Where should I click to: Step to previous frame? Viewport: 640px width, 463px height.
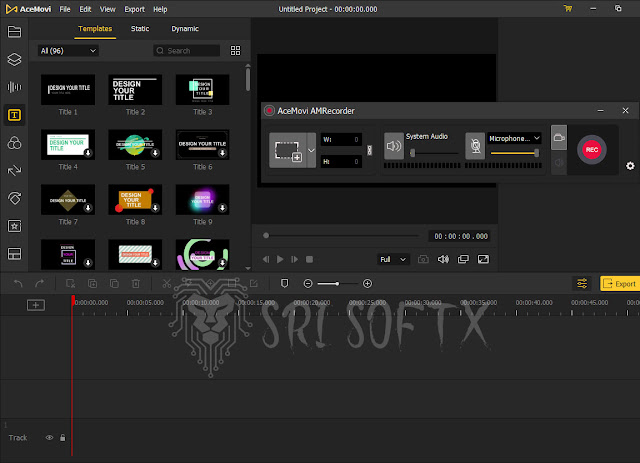tap(266, 259)
